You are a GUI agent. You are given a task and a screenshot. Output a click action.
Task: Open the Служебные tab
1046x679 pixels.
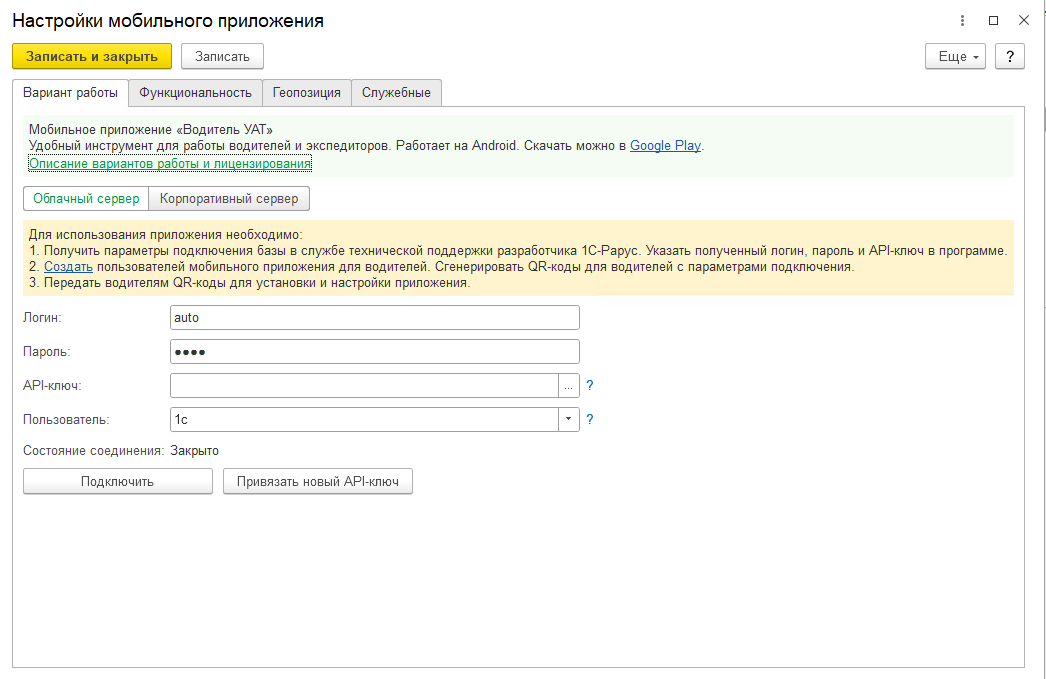click(396, 92)
